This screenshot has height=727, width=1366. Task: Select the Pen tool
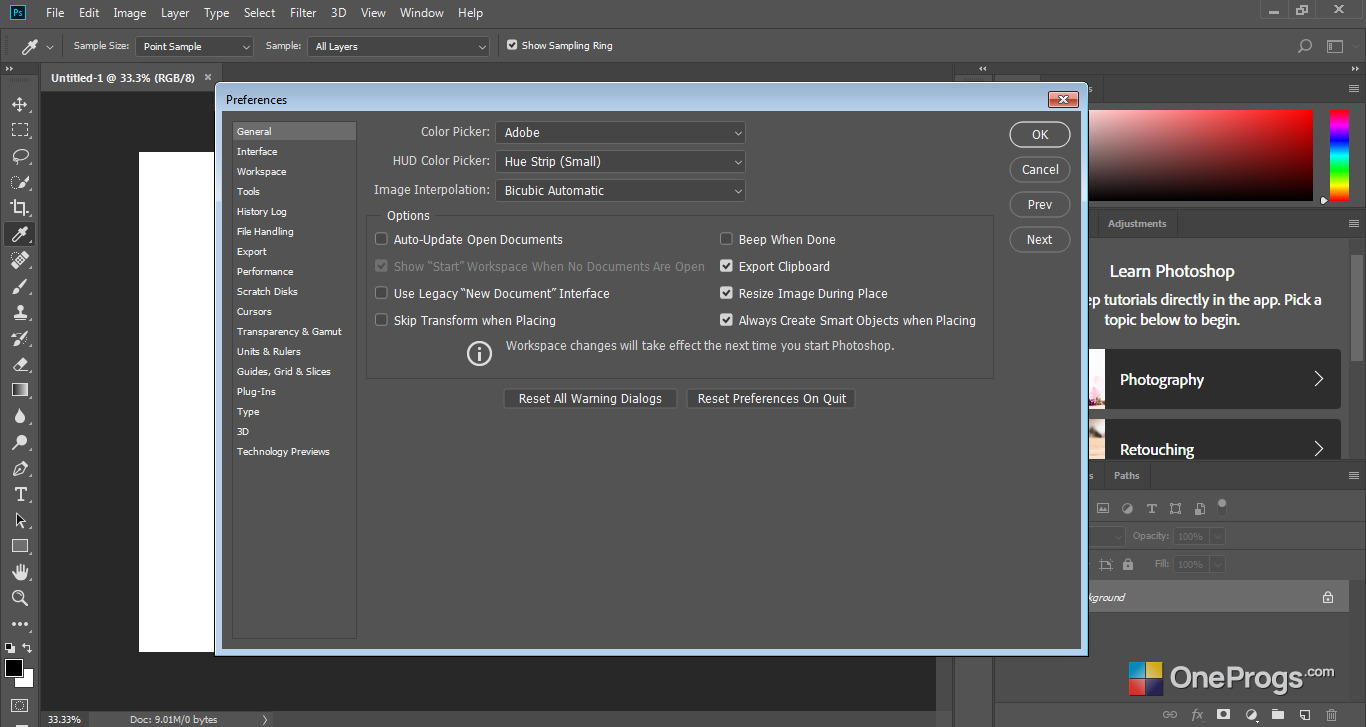click(x=20, y=468)
